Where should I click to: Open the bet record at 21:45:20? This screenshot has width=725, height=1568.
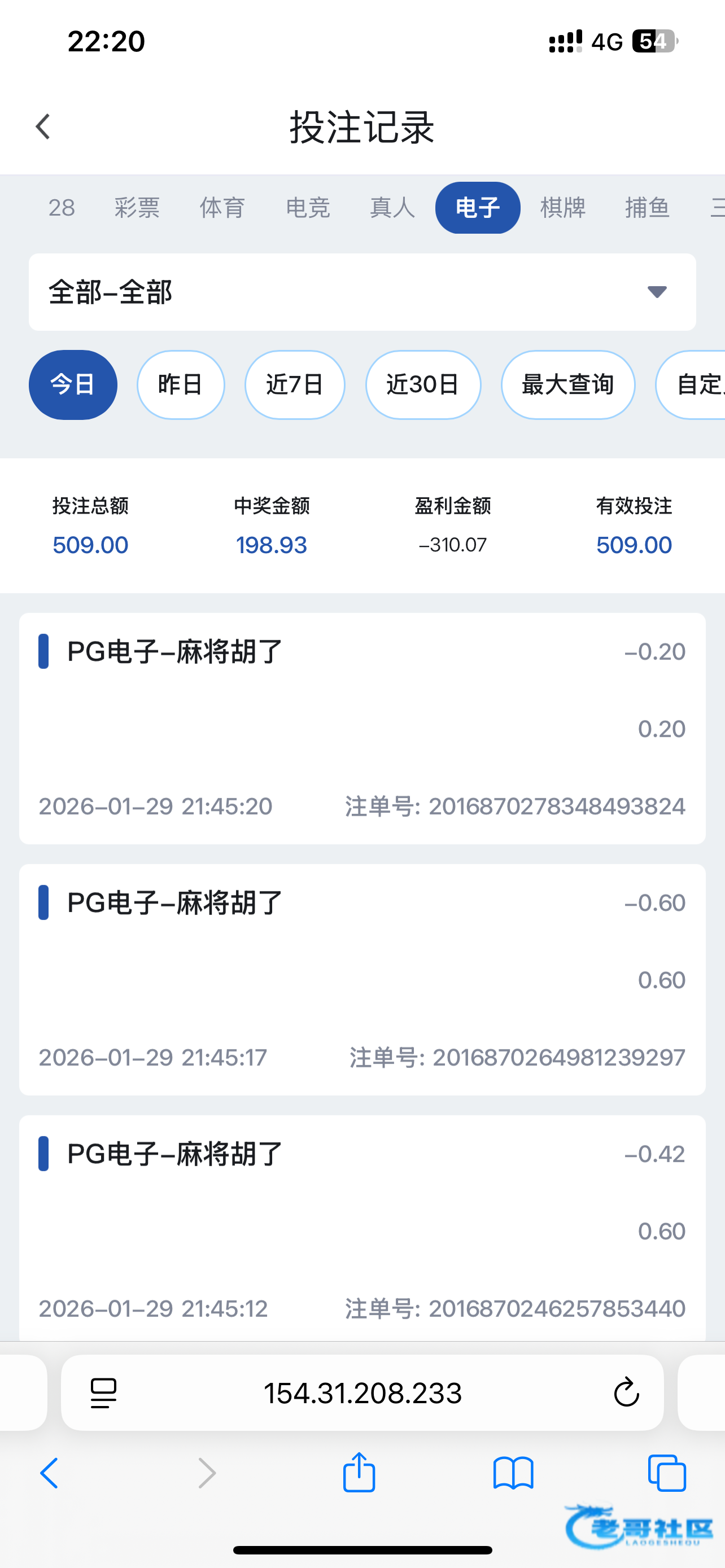[x=362, y=728]
